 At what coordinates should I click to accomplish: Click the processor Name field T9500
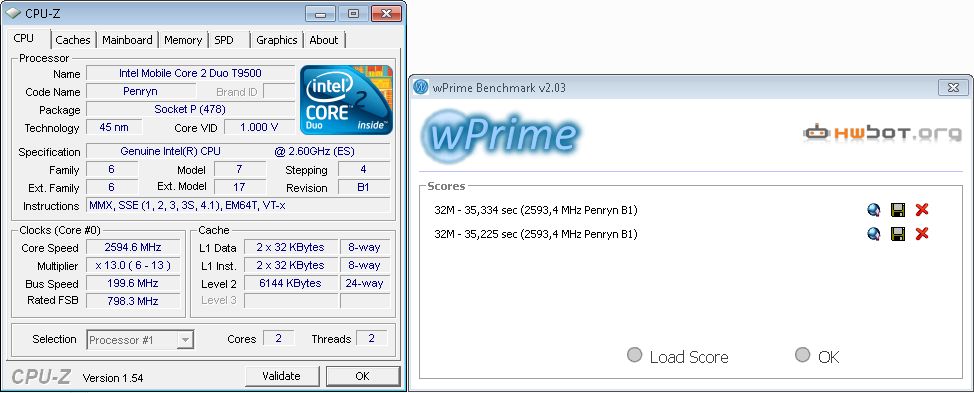[190, 73]
